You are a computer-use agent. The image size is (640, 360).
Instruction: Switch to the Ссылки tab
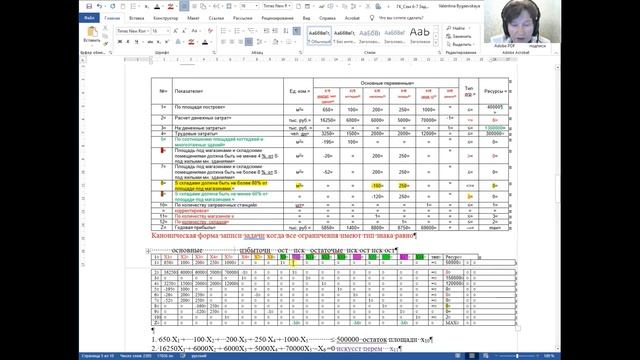[216, 18]
